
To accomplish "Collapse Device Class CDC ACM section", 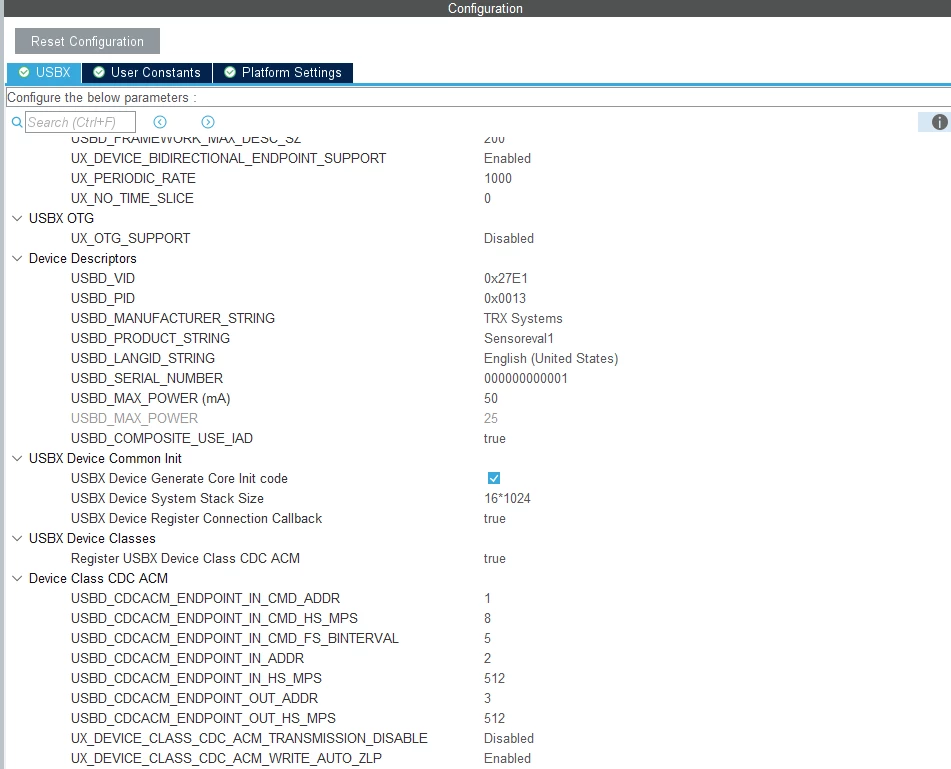I will (17, 579).
